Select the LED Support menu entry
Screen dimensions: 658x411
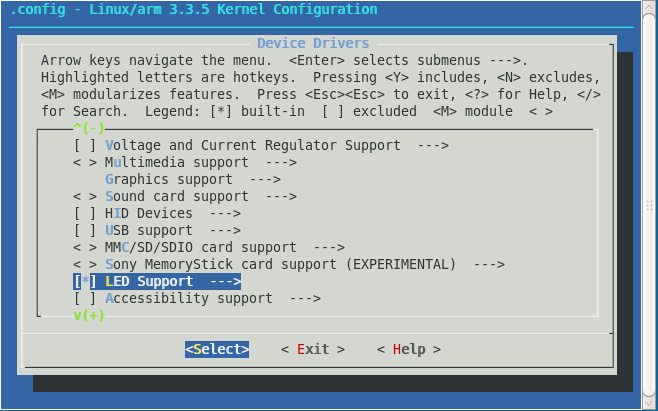click(x=157, y=281)
